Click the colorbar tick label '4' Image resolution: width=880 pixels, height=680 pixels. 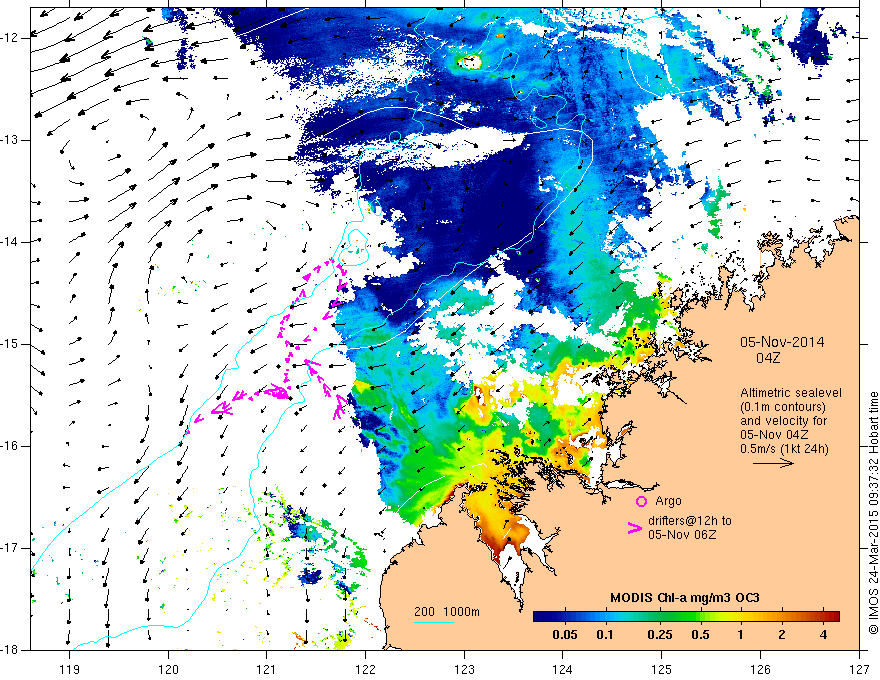(x=823, y=635)
